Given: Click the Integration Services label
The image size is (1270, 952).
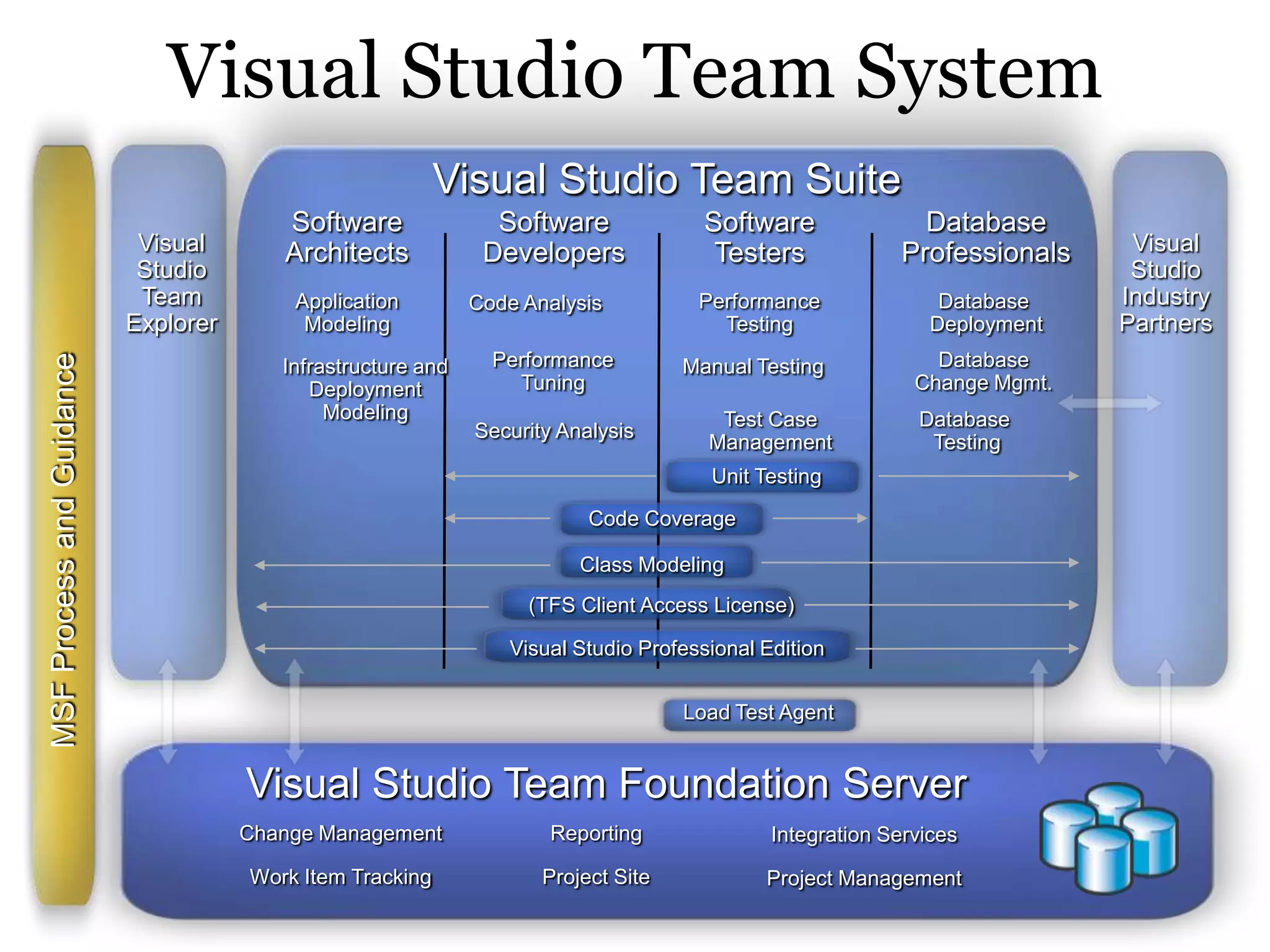Looking at the screenshot, I should pos(864,834).
